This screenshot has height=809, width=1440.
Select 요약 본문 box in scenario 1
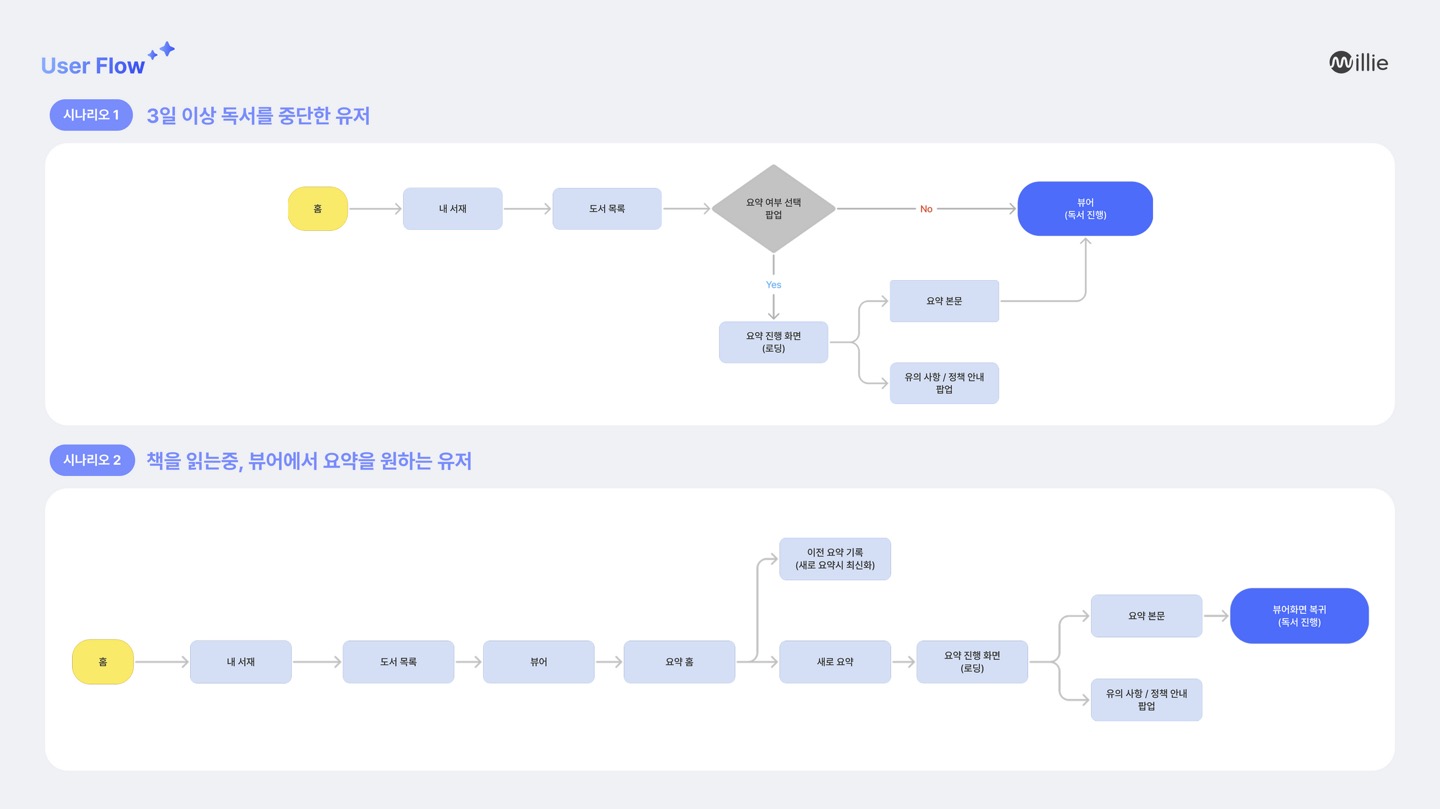click(x=944, y=301)
